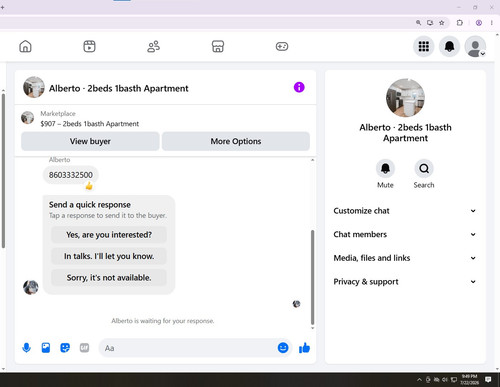
Task: Open the notifications bell in top bar
Action: pos(449,46)
